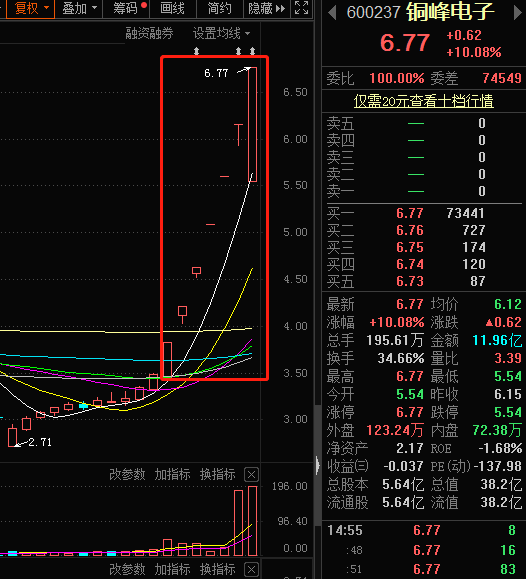Open the 设置均线 dropdown
This screenshot has width=526, height=579.
(221, 34)
